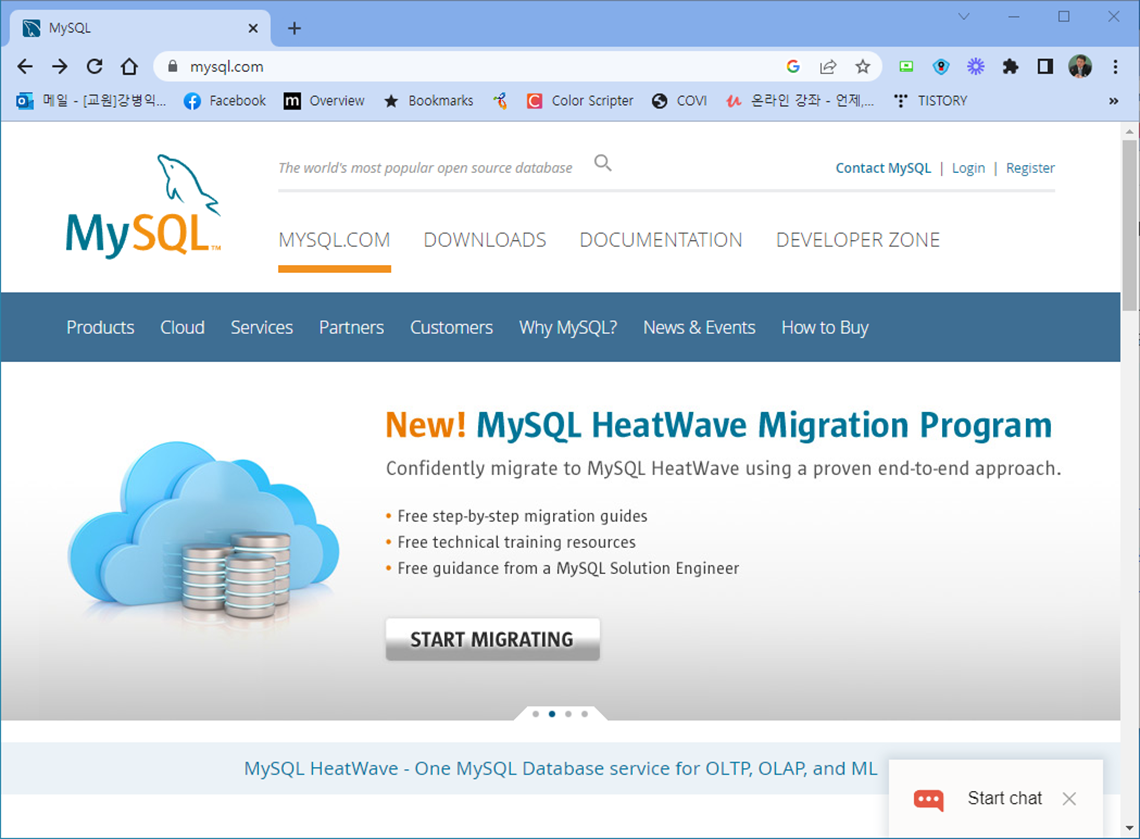The image size is (1140, 839).
Task: Open the Customers menu
Action: [x=451, y=327]
